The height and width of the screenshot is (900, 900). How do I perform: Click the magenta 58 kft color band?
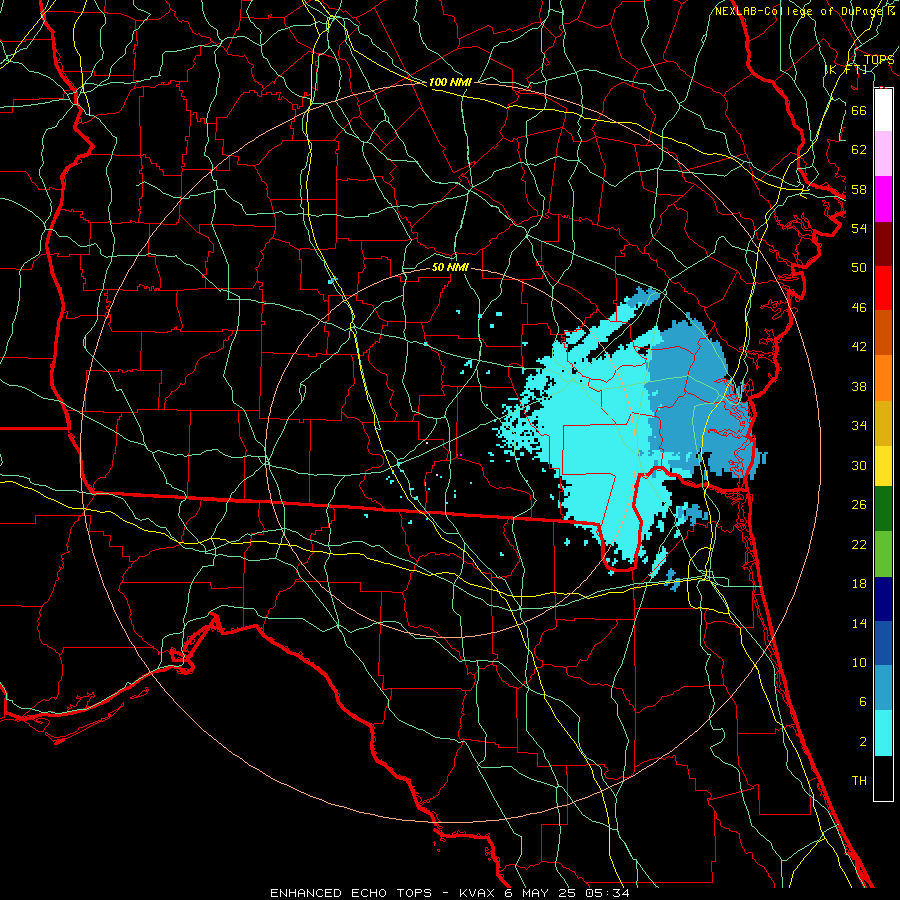[x=883, y=199]
